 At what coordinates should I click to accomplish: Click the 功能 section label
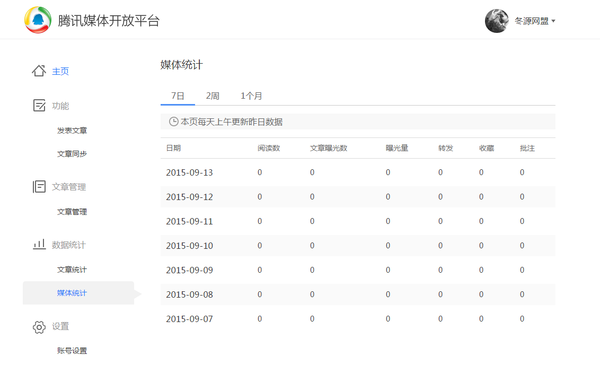coord(60,106)
